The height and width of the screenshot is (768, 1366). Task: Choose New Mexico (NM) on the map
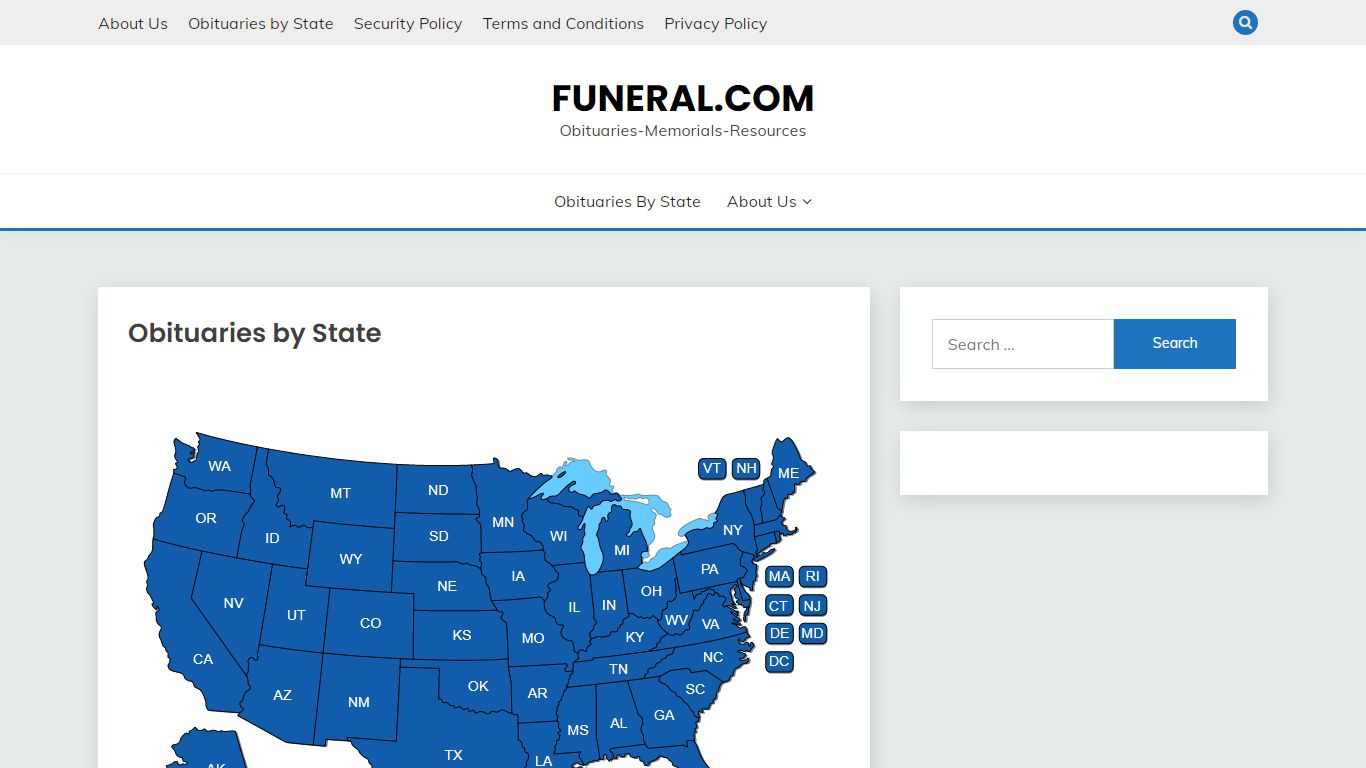pyautogui.click(x=359, y=702)
